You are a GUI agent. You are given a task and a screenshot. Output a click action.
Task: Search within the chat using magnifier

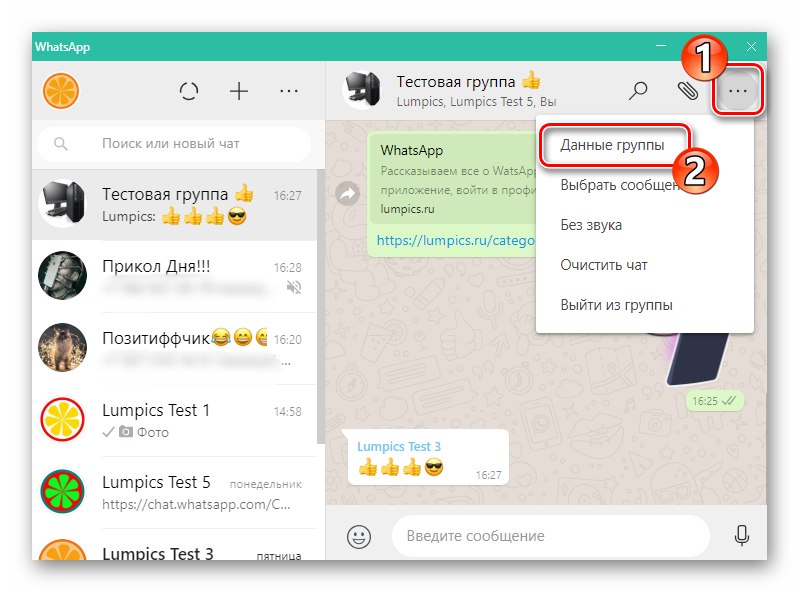(x=637, y=91)
